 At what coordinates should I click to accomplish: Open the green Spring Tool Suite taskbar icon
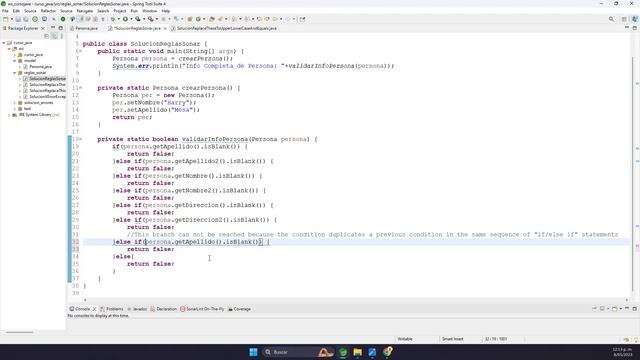coord(343,352)
